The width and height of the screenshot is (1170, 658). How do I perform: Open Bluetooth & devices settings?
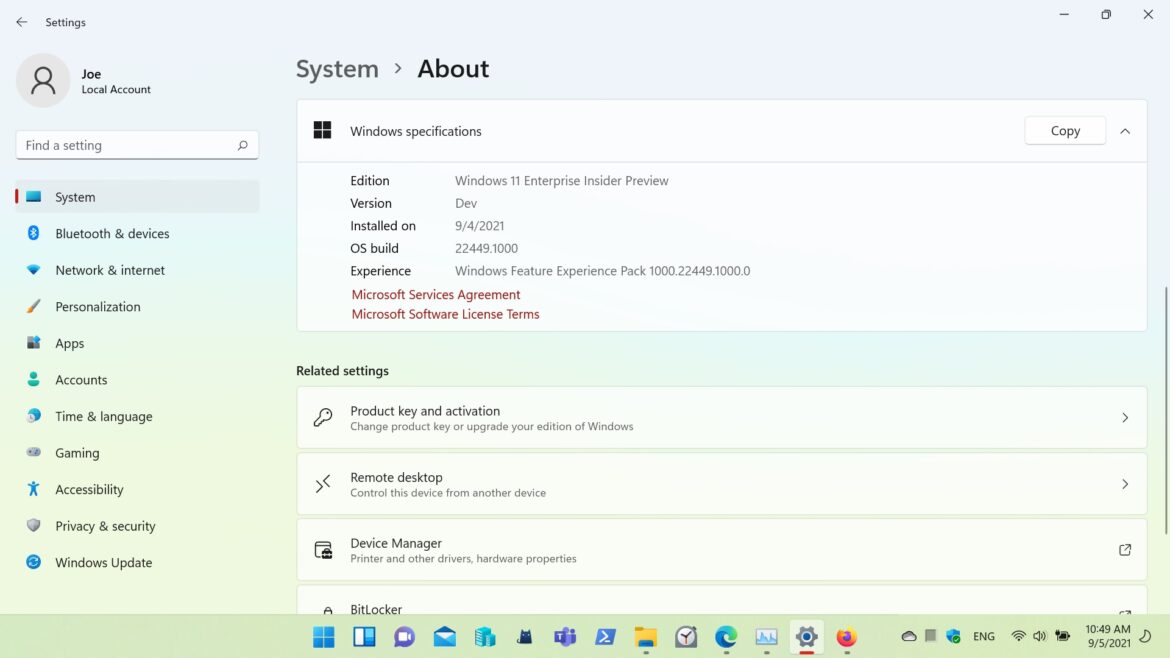112,234
